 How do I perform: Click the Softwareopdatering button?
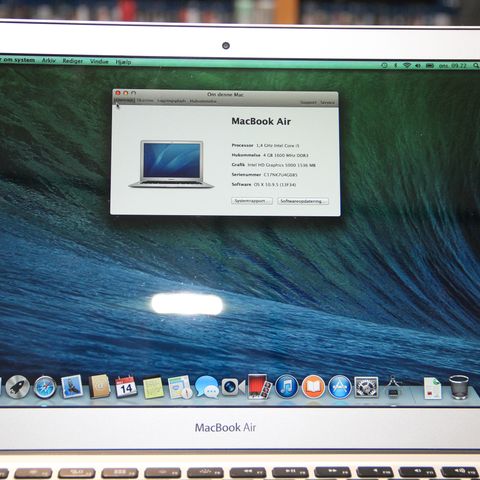click(303, 201)
